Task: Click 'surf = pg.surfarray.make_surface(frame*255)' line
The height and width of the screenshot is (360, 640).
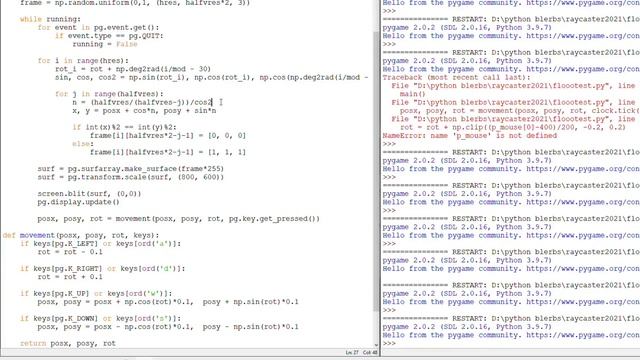Action: (x=131, y=169)
